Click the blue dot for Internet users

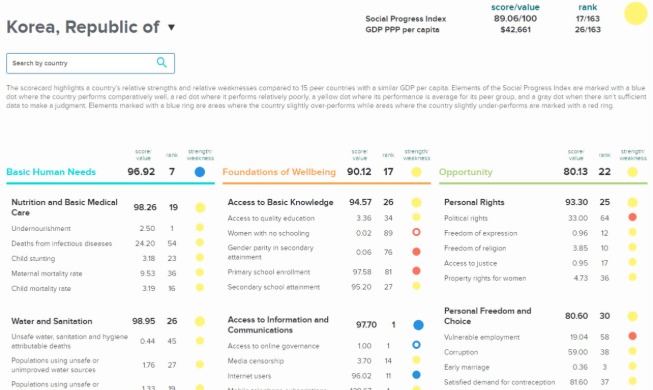(416, 375)
